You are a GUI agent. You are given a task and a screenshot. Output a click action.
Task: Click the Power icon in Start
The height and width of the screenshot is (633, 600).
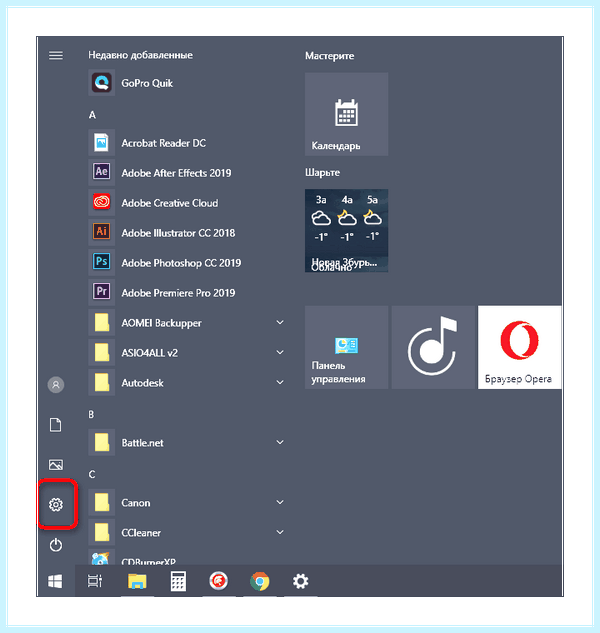(56, 545)
